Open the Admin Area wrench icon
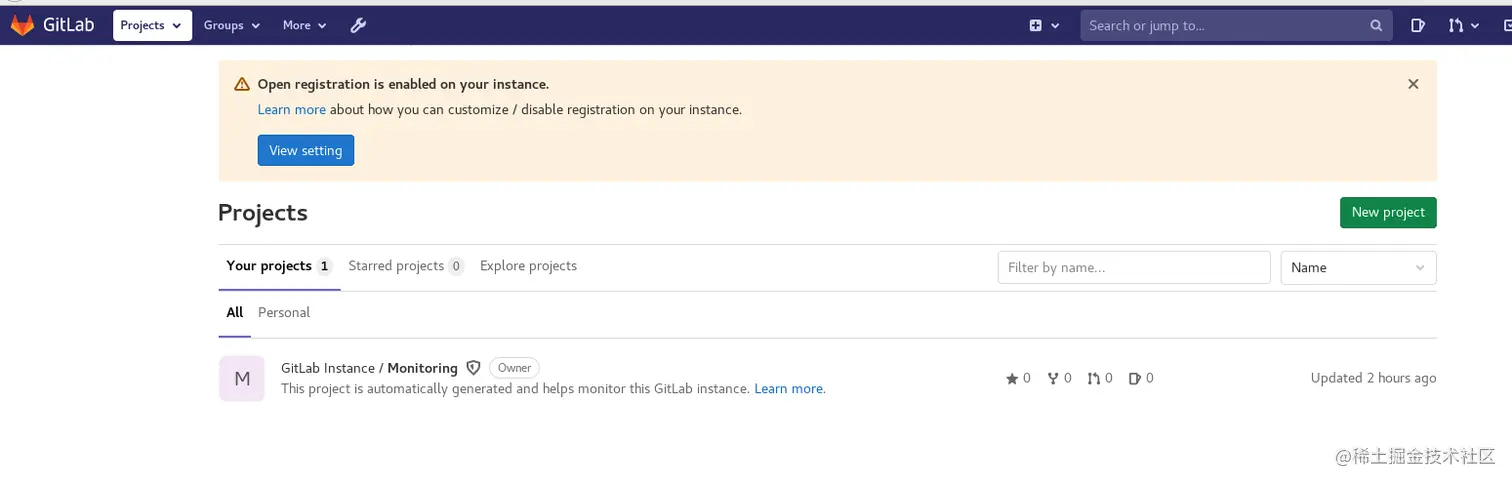Screen dimensions: 1512x483 point(358,25)
